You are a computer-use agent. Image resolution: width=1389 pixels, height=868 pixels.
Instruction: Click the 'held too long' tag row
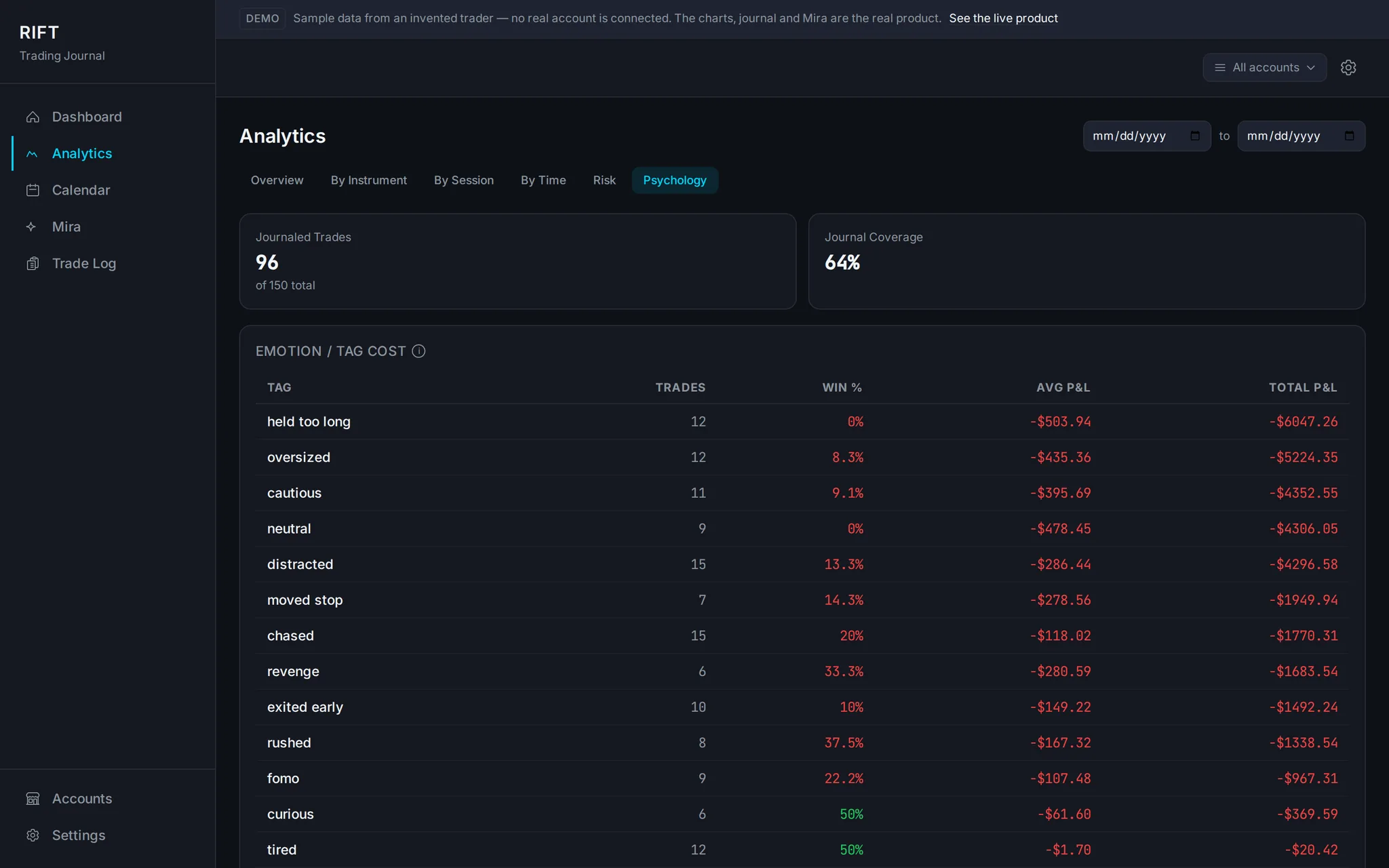802,422
